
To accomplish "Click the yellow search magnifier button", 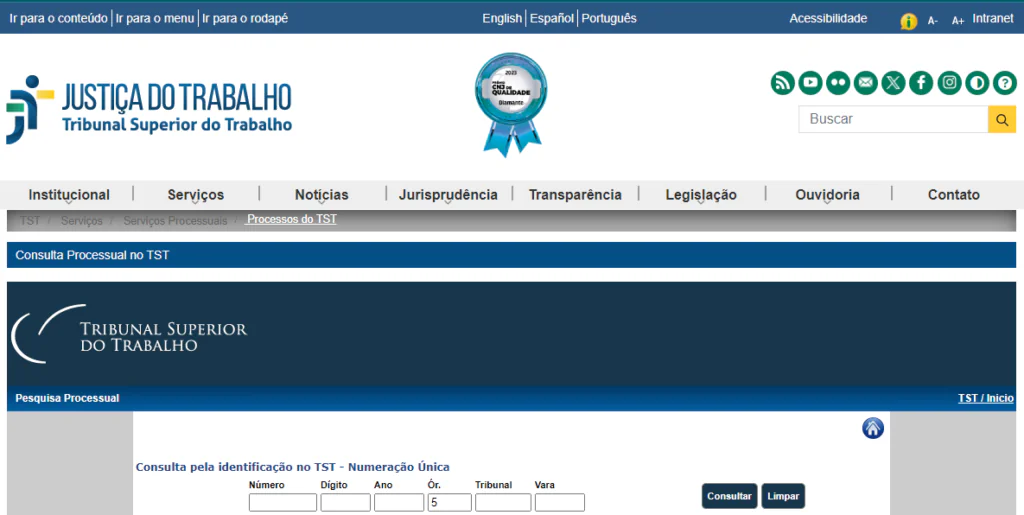I will [1002, 119].
